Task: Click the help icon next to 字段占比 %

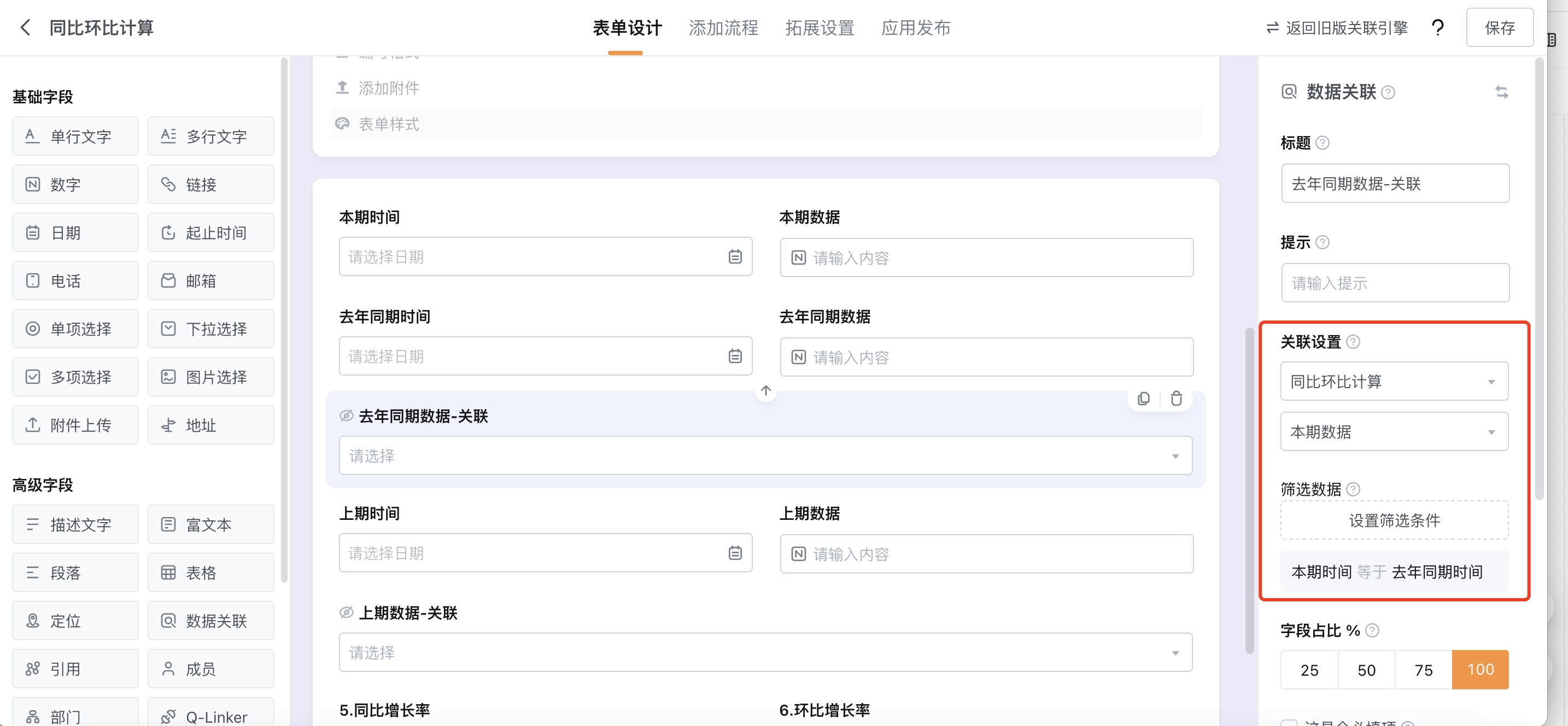Action: pyautogui.click(x=1372, y=630)
